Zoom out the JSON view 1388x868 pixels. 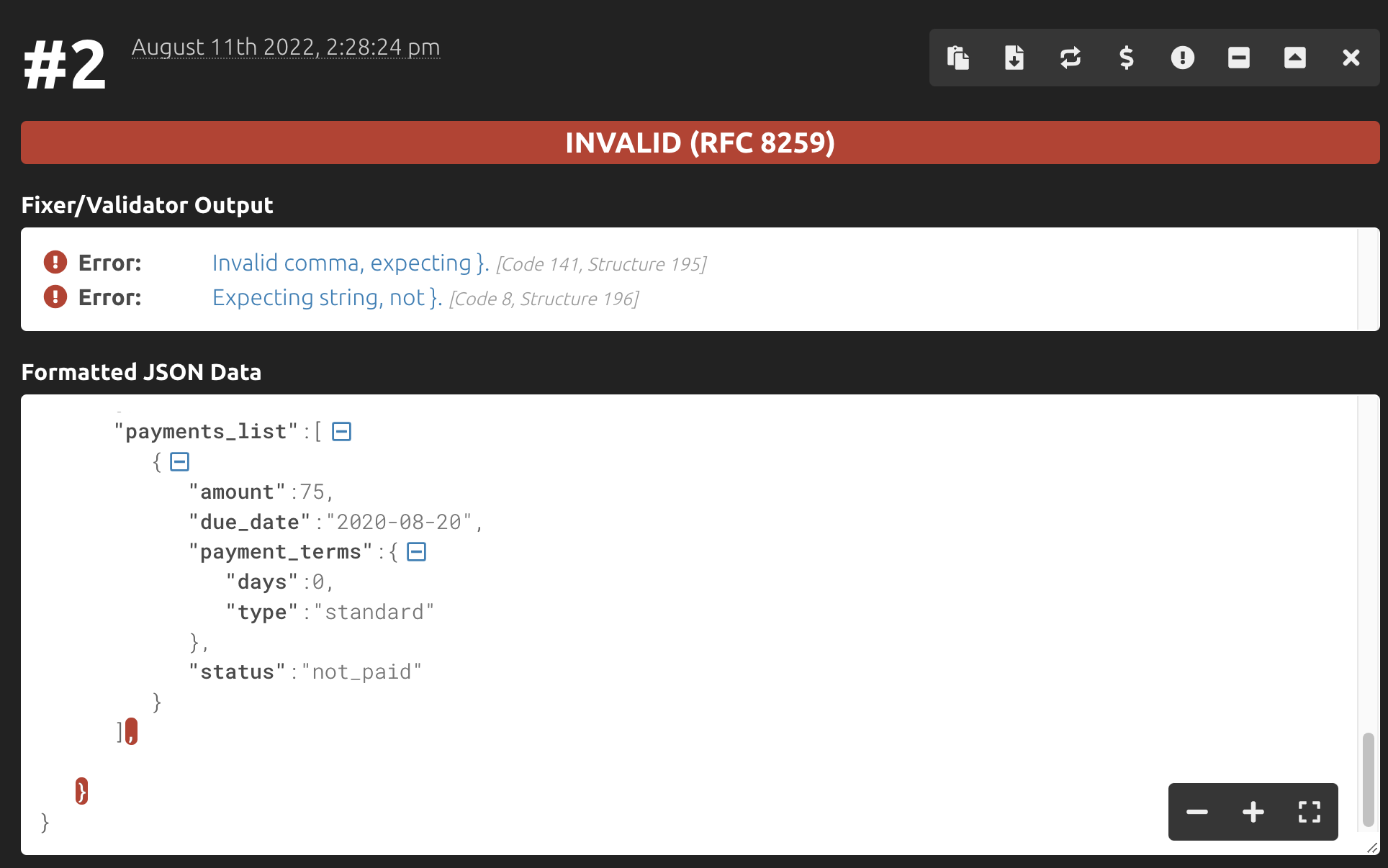(x=1197, y=812)
